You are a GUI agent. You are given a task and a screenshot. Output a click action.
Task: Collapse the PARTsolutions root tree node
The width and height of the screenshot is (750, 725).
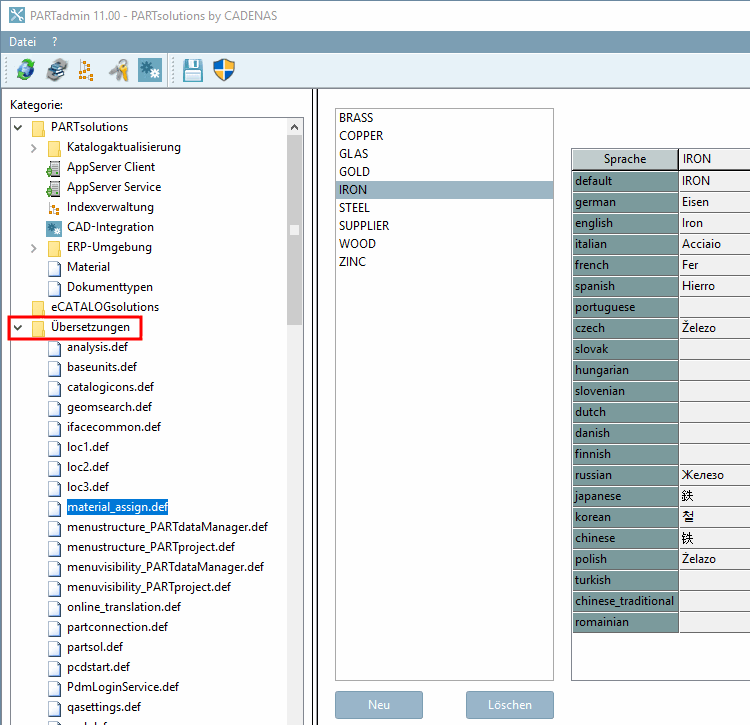coord(18,127)
